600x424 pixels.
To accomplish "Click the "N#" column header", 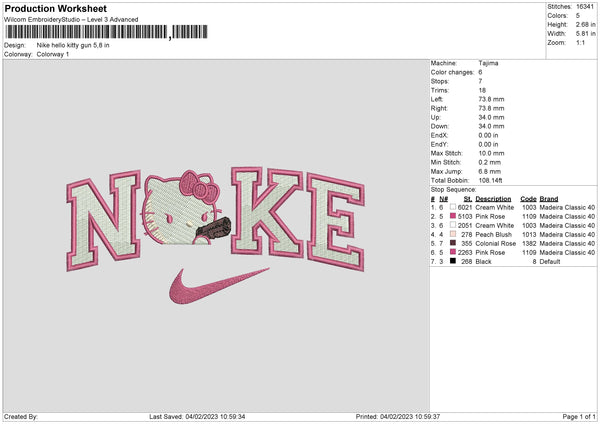I will (443, 199).
